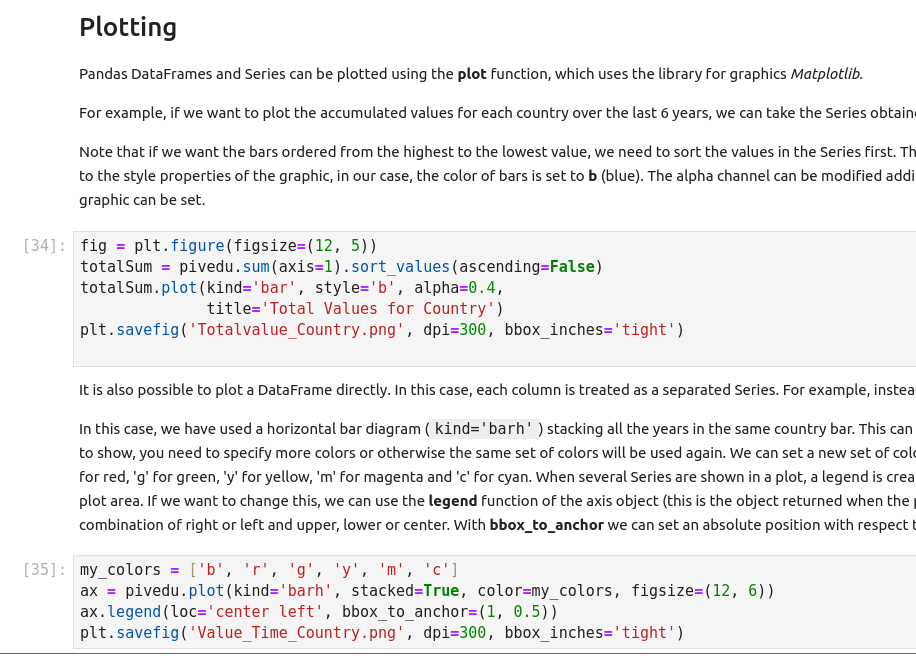Click the bold bbox_to_anchor term in the text
This screenshot has height=659, width=916.
point(546,524)
